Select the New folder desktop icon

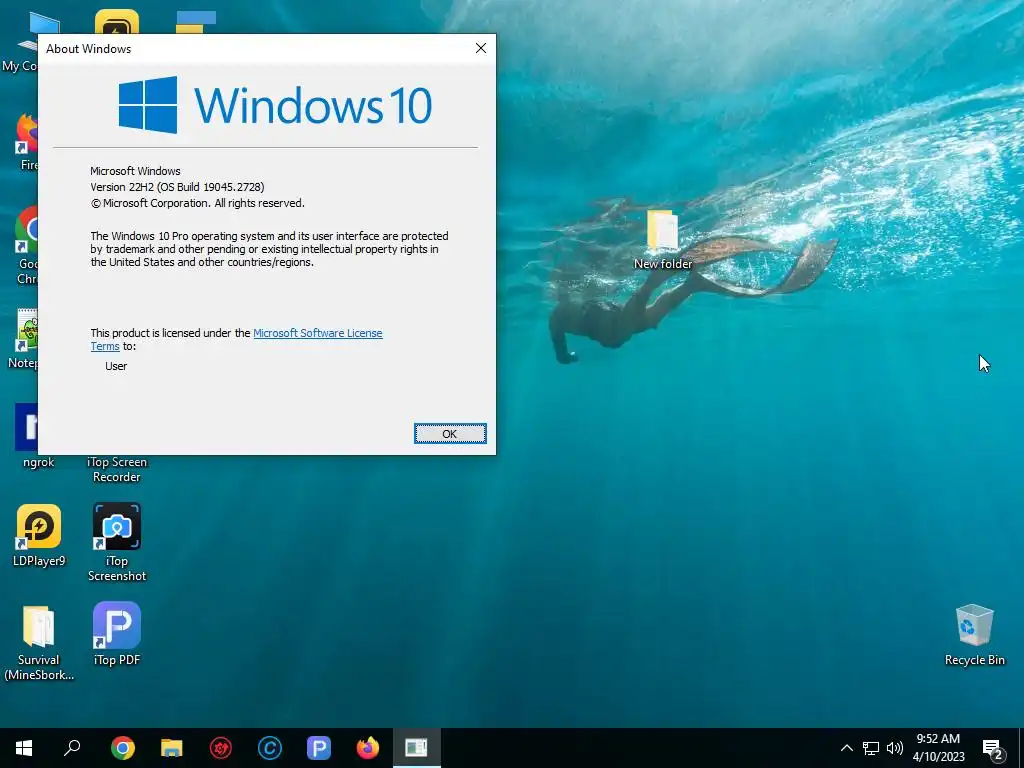click(x=663, y=240)
